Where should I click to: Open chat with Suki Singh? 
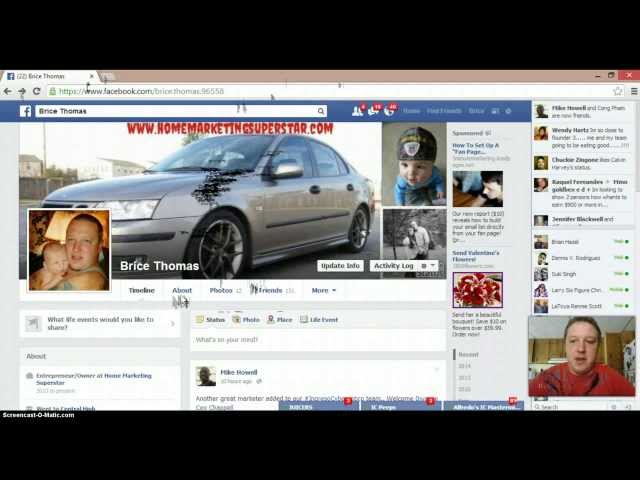coord(583,274)
